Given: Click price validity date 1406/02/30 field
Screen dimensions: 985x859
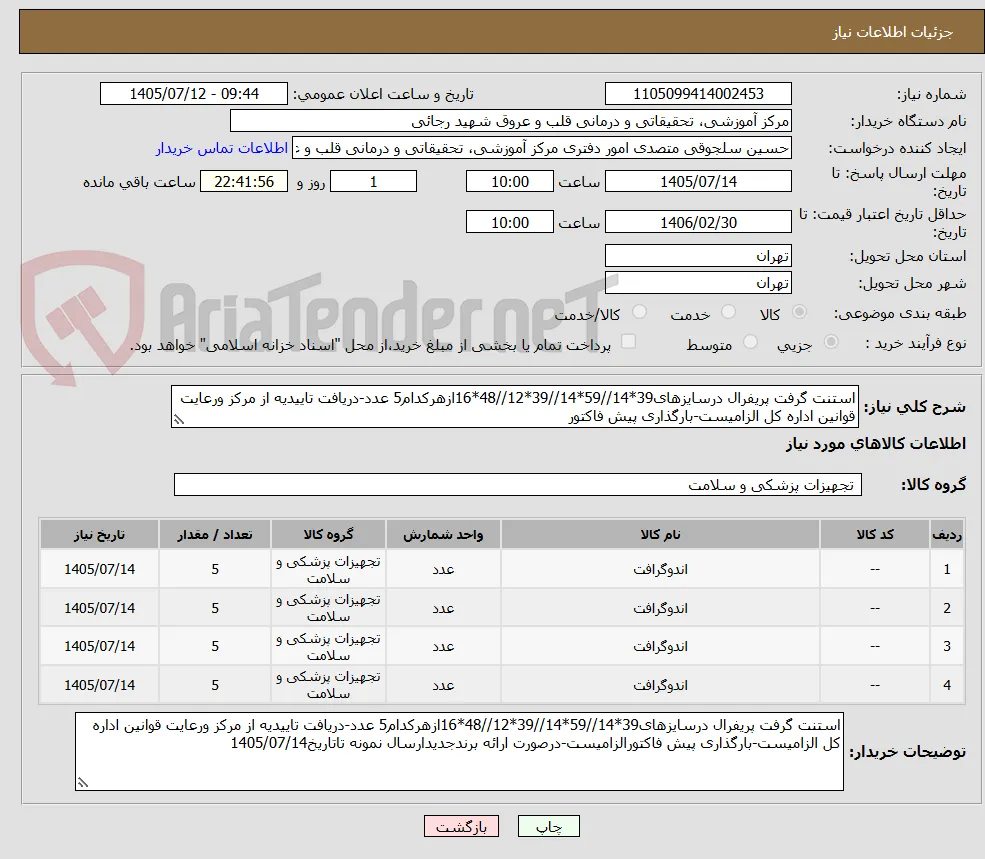Looking at the screenshot, I should click(698, 222).
